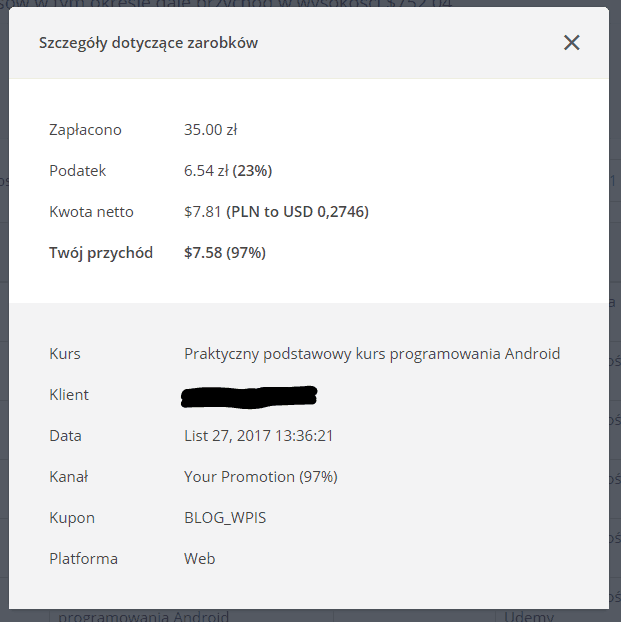Select the $7.81 net amount with exchange rate
The image size is (621, 622).
[276, 211]
